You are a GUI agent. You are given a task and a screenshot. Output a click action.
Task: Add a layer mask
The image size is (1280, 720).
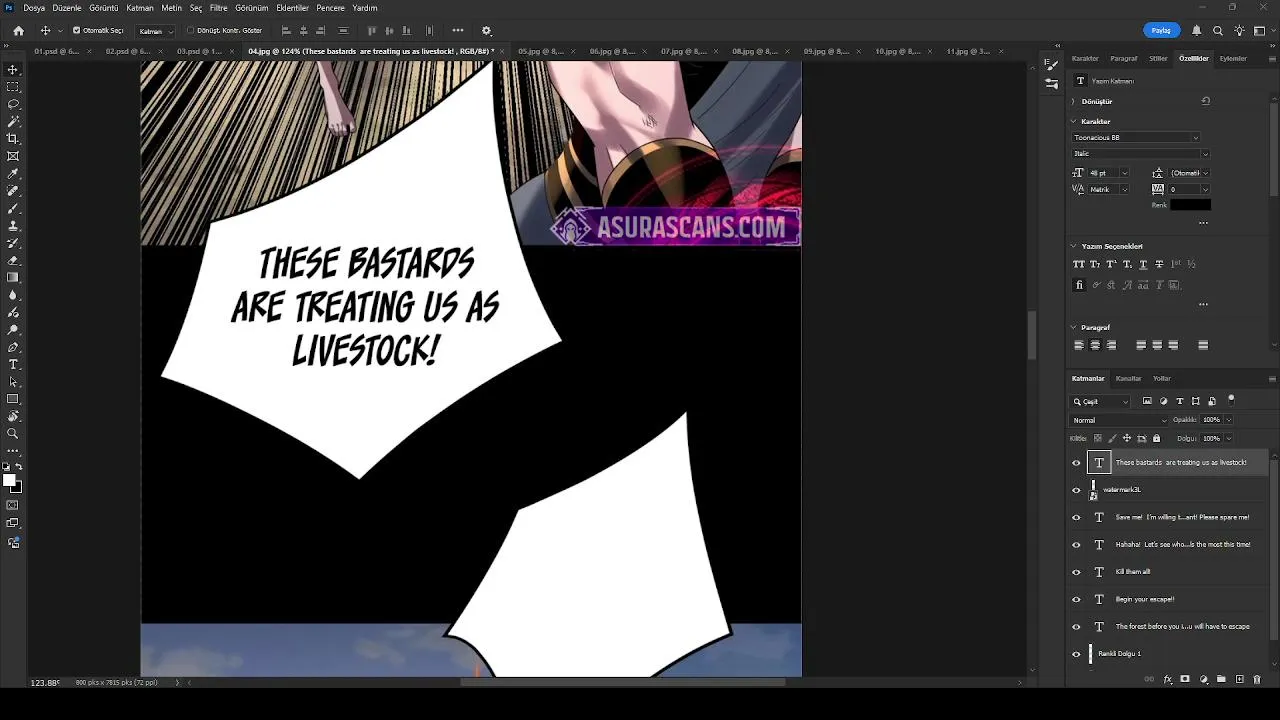[1185, 680]
